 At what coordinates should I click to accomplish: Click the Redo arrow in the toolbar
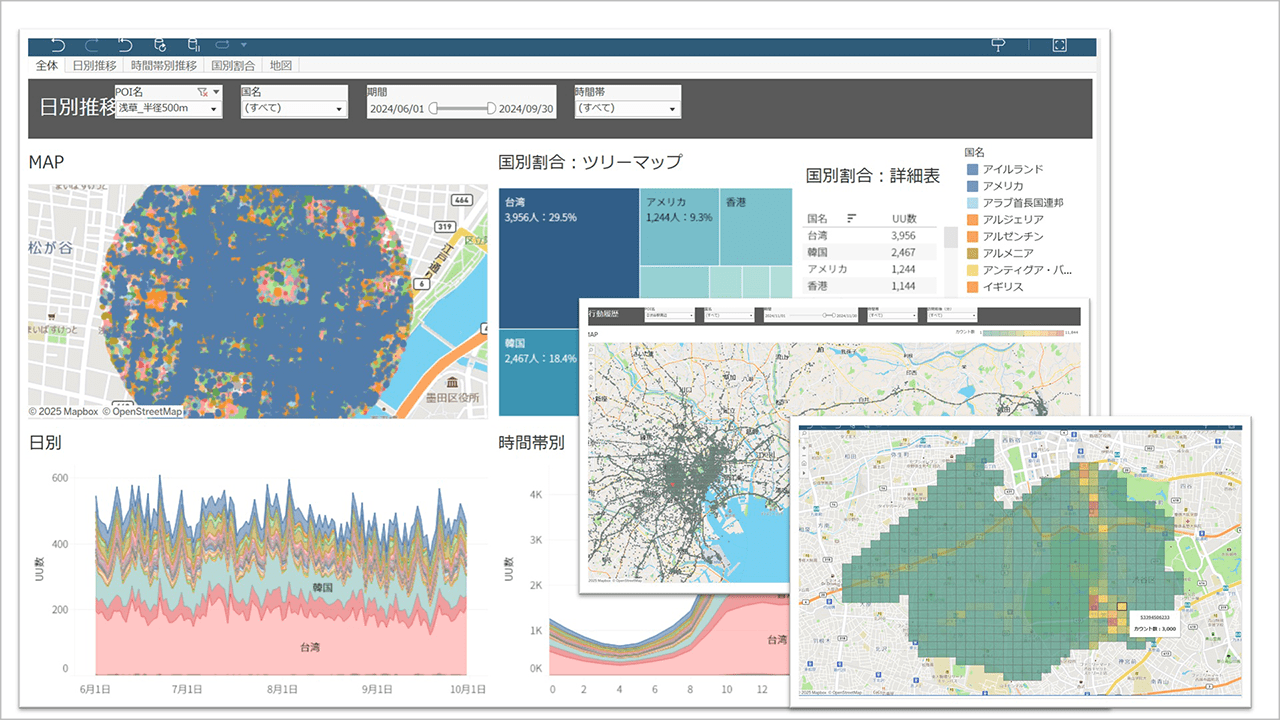click(92, 45)
